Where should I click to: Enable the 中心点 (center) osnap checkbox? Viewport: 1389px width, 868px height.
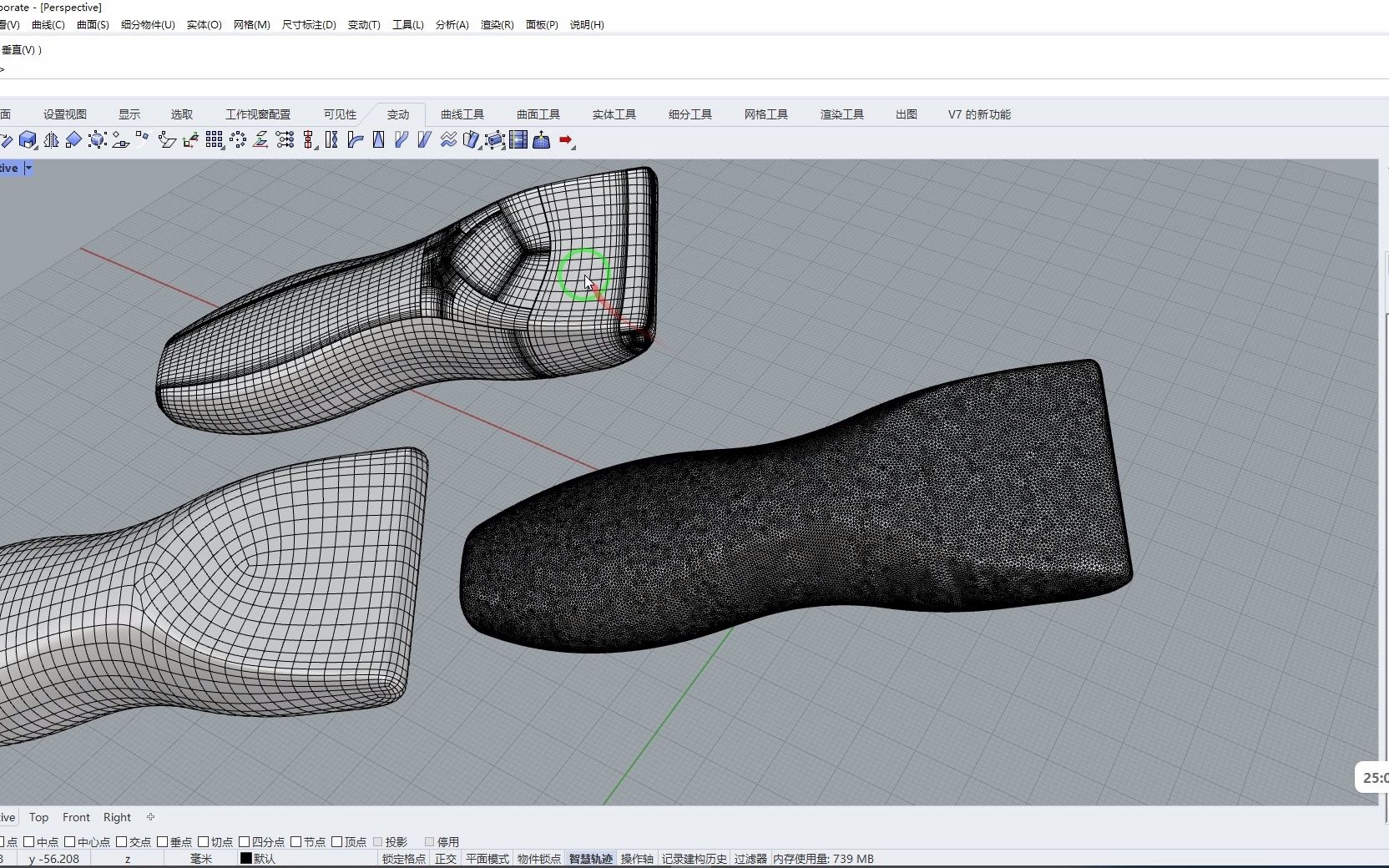(70, 841)
